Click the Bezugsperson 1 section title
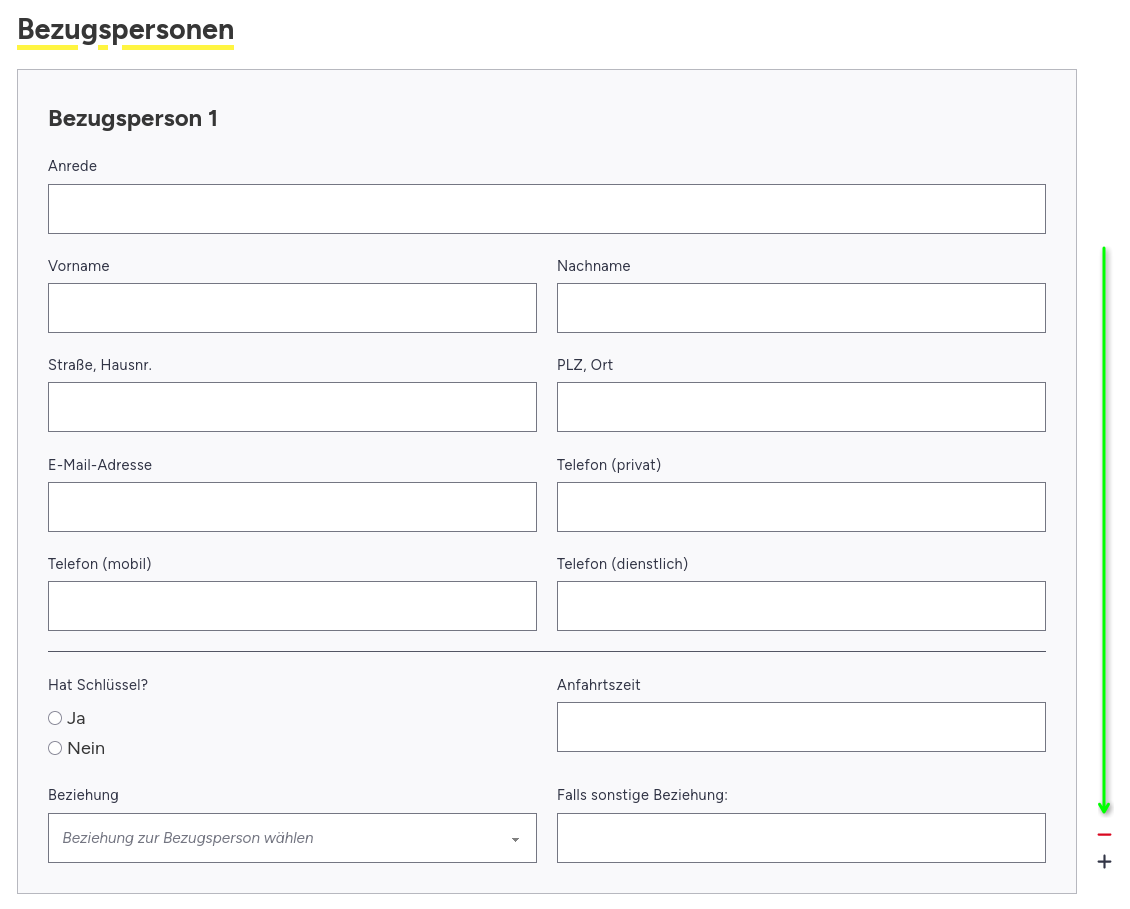Screen dimensions: 1130x909 [133, 119]
